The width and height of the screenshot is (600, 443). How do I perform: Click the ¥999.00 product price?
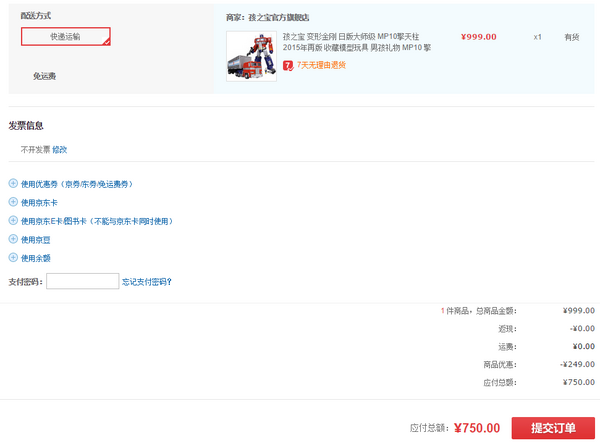click(x=479, y=37)
